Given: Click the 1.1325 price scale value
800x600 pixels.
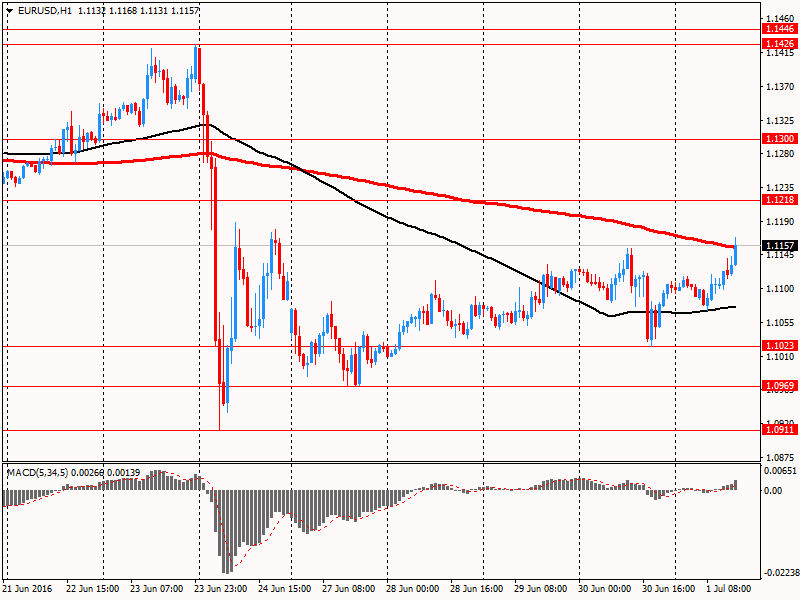Looking at the screenshot, I should point(780,121).
